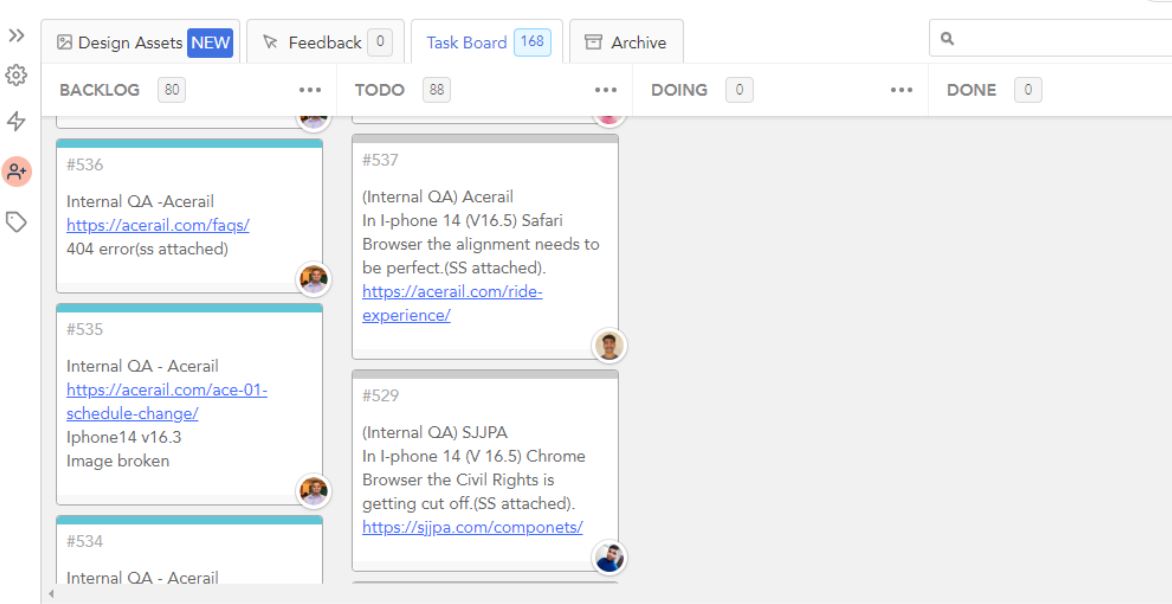Screen dimensions: 1172x604
Task: Open the BACKLOG column options menu
Action: click(x=310, y=91)
